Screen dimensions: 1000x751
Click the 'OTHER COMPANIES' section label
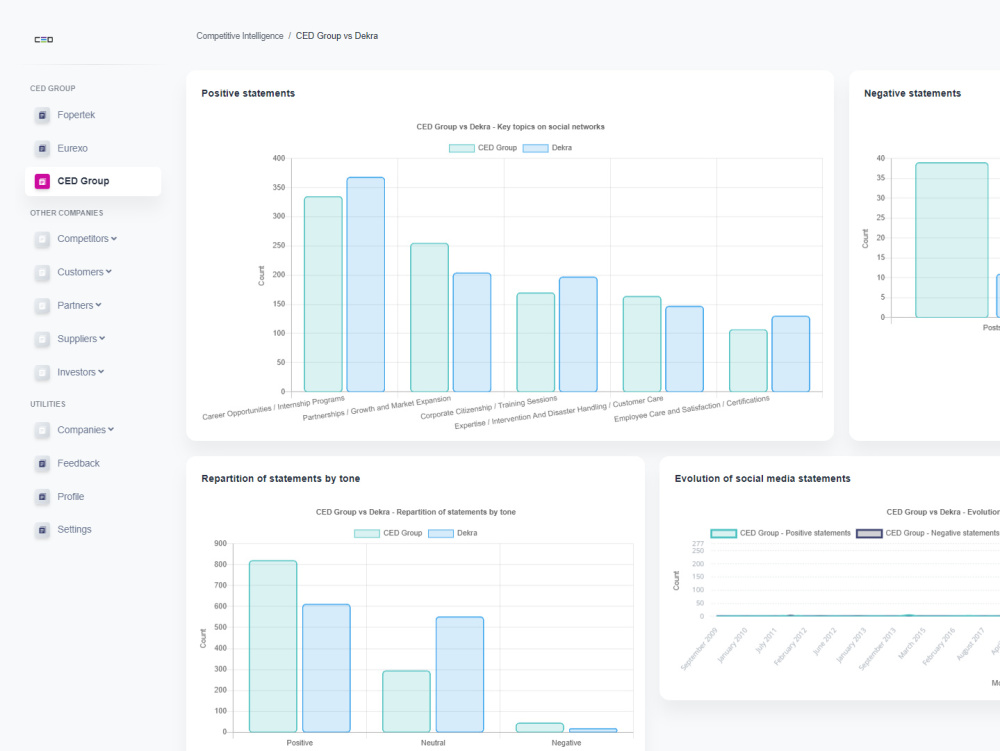66,213
